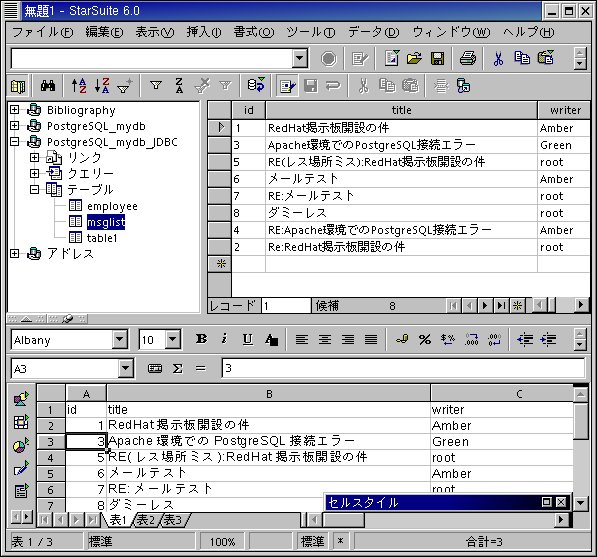Apply percent number format

pyautogui.click(x=425, y=339)
